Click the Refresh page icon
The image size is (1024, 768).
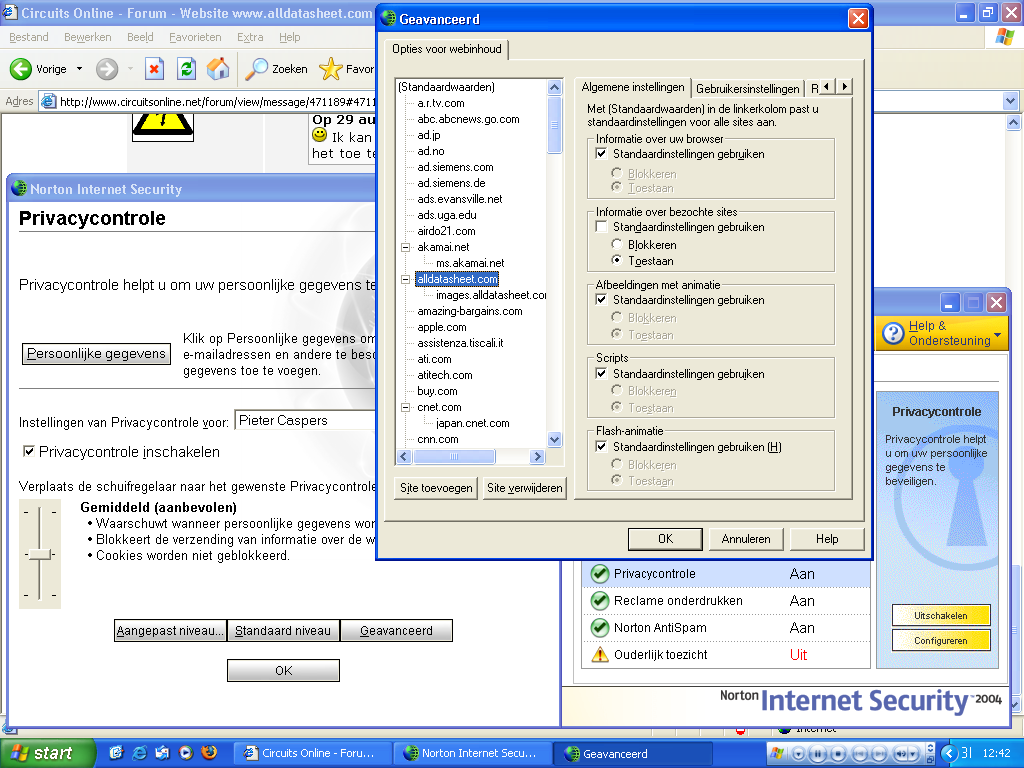coord(186,69)
